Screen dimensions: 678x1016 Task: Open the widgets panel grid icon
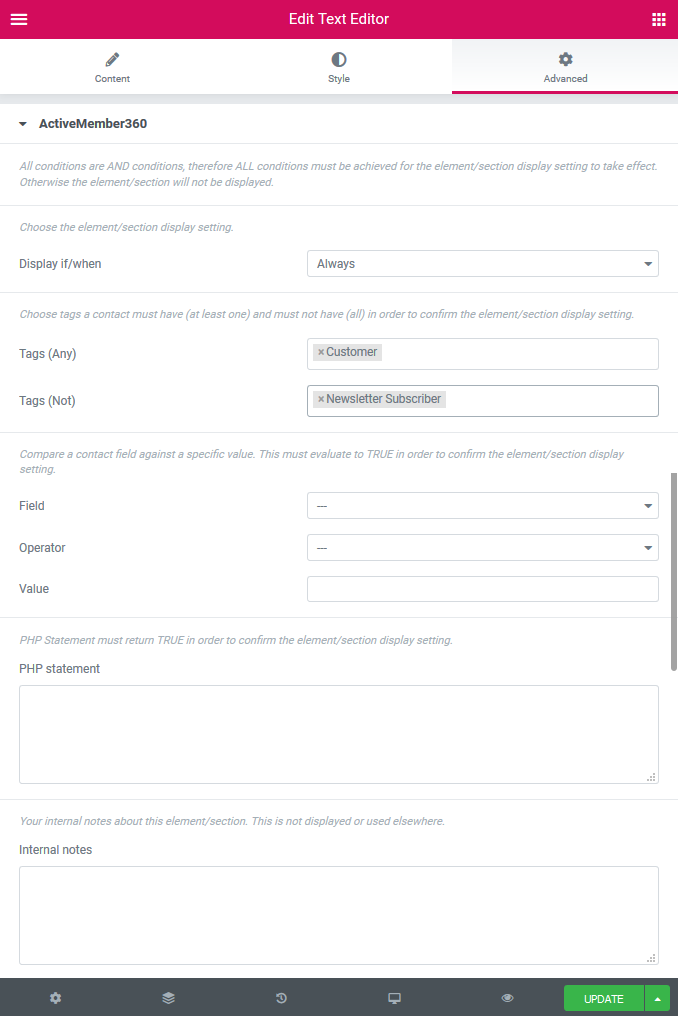click(659, 18)
